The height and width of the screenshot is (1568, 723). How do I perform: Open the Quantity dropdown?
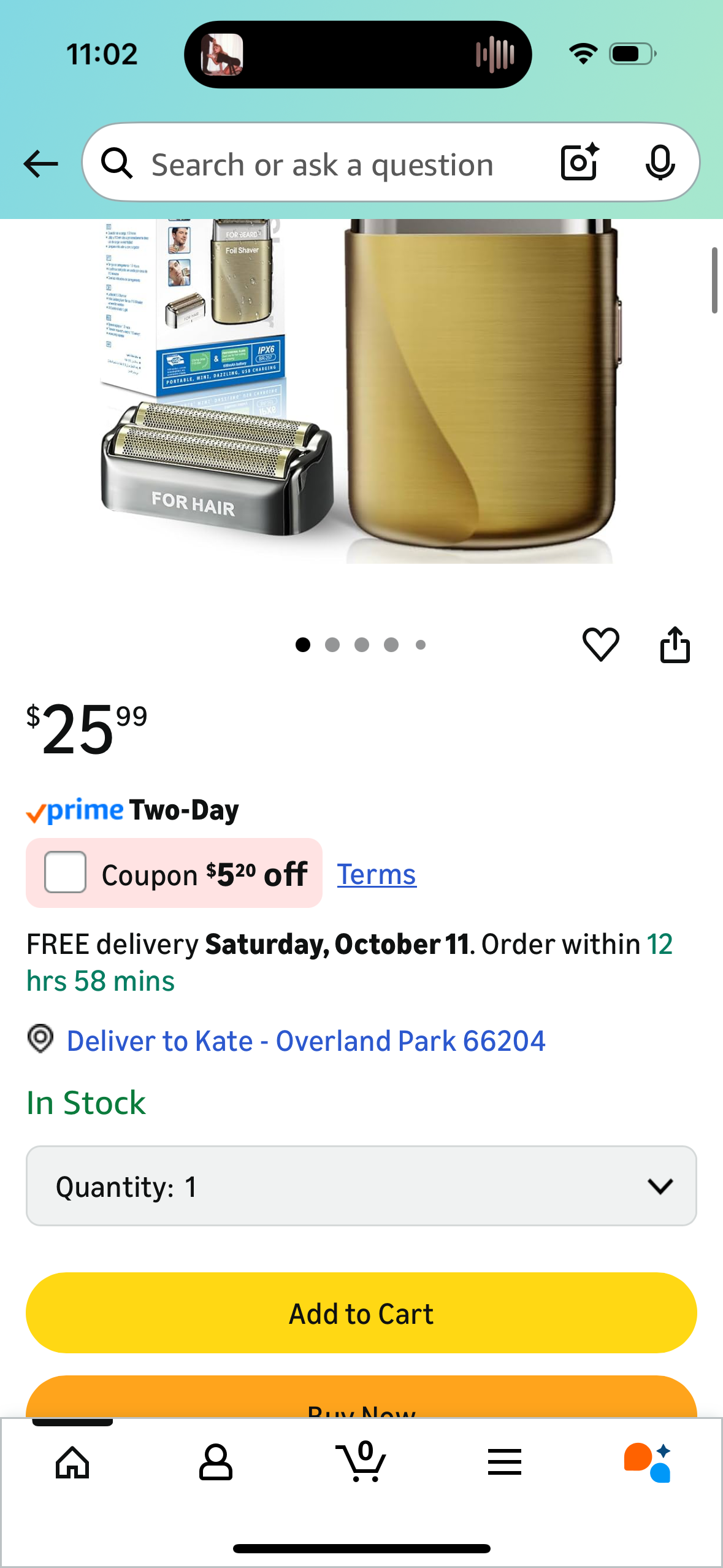(361, 1186)
